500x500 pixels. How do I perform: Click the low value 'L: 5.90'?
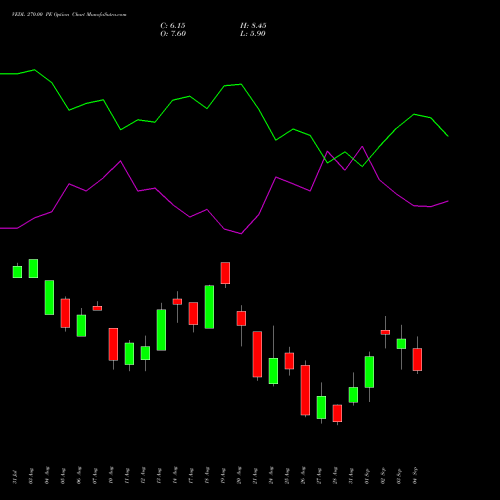[x=253, y=34]
